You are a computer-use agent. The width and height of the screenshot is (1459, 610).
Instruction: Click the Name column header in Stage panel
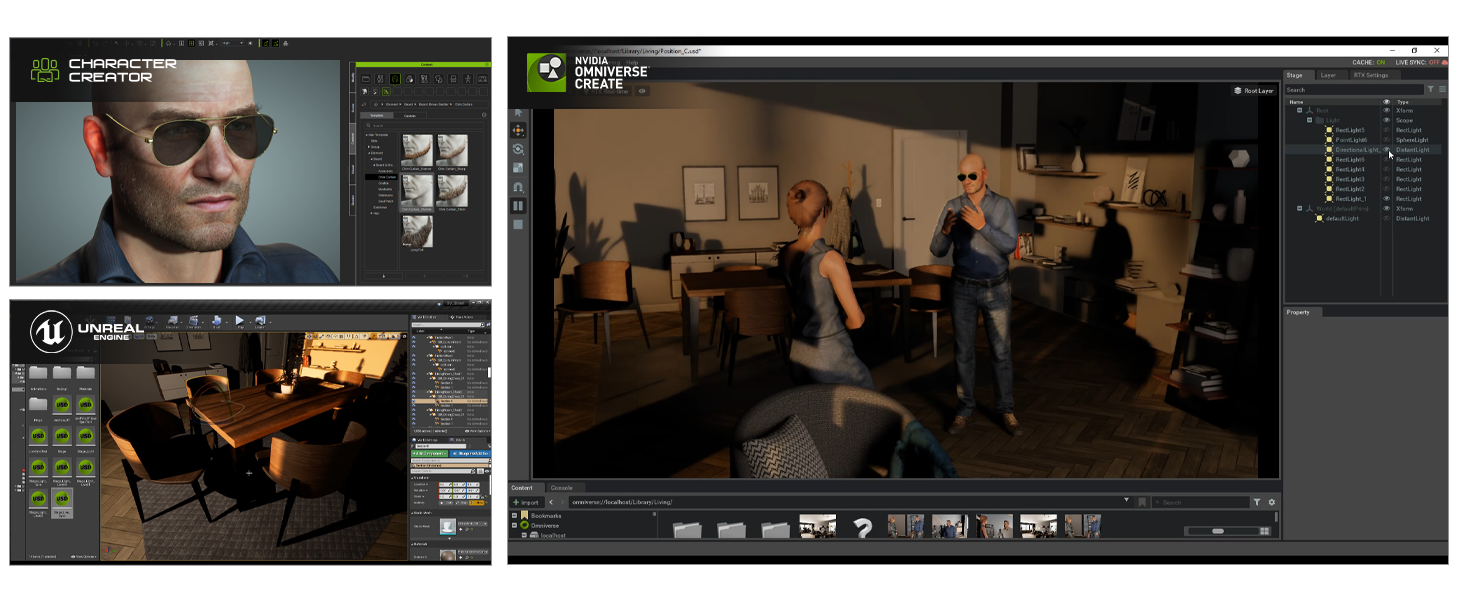(x=1296, y=102)
